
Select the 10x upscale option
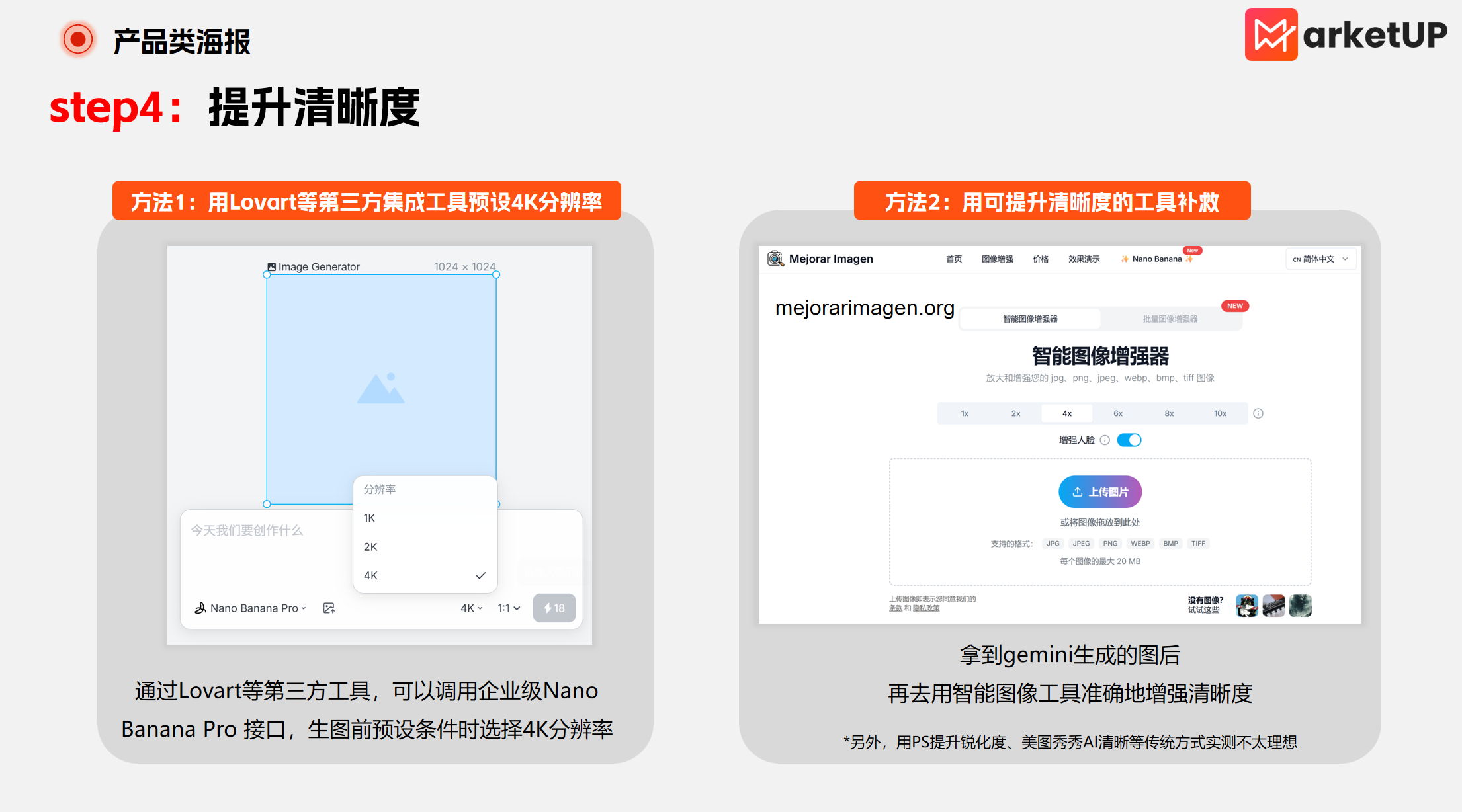coord(1221,413)
